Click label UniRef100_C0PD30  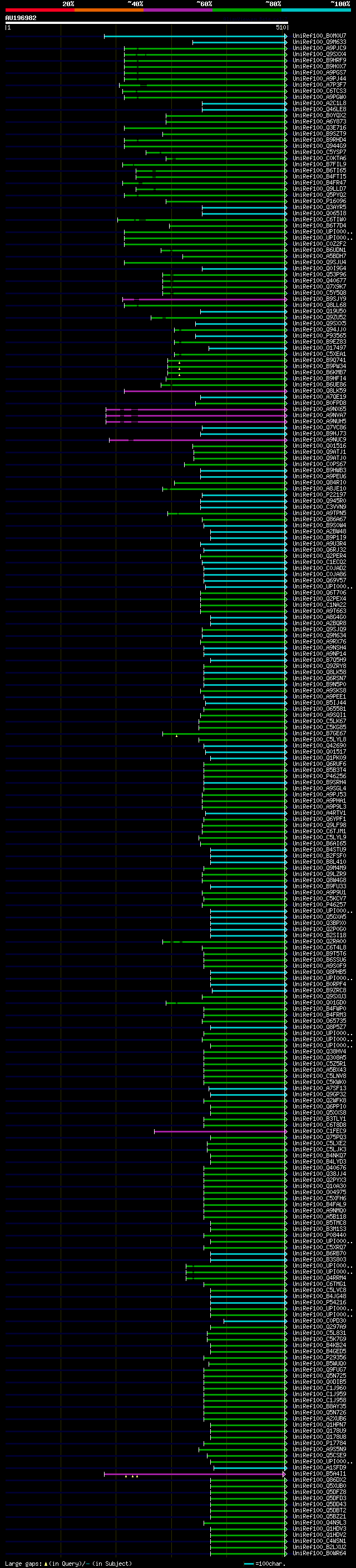pos(319,1320)
